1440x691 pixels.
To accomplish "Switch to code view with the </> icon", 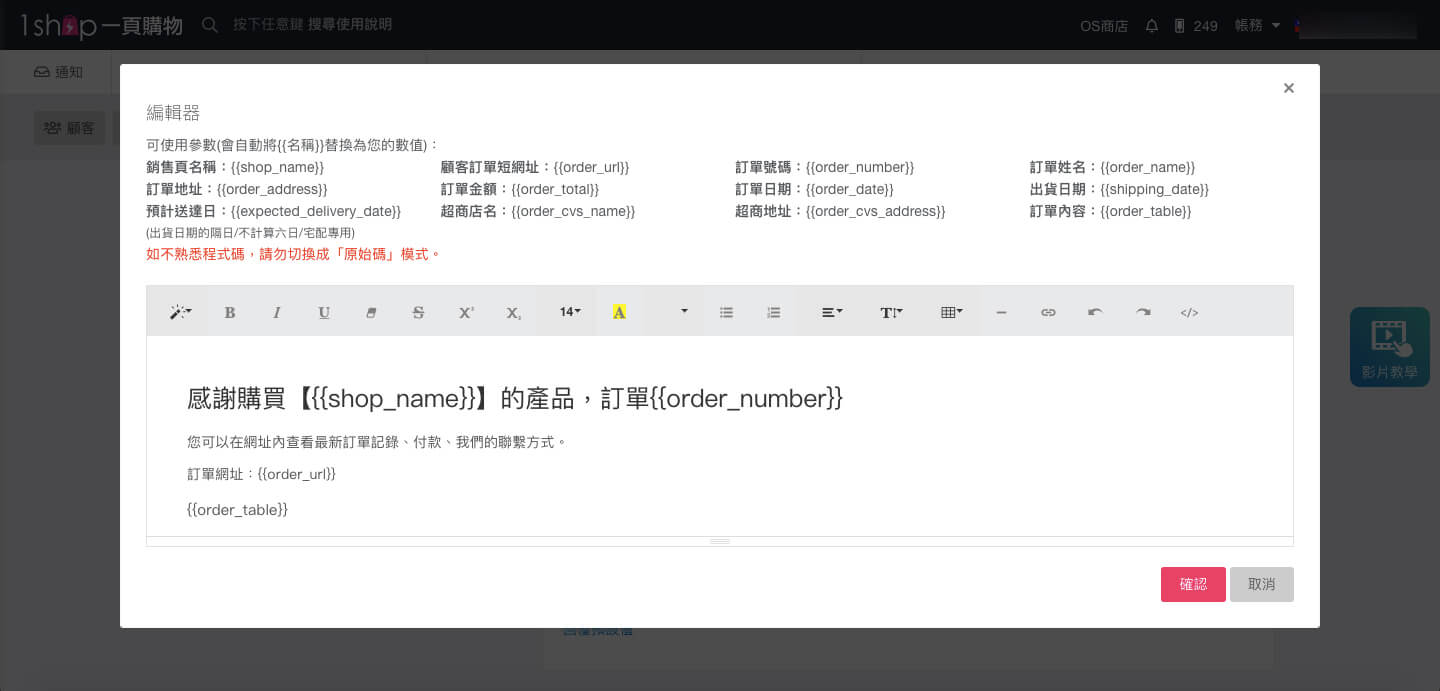I will pyautogui.click(x=1189, y=312).
